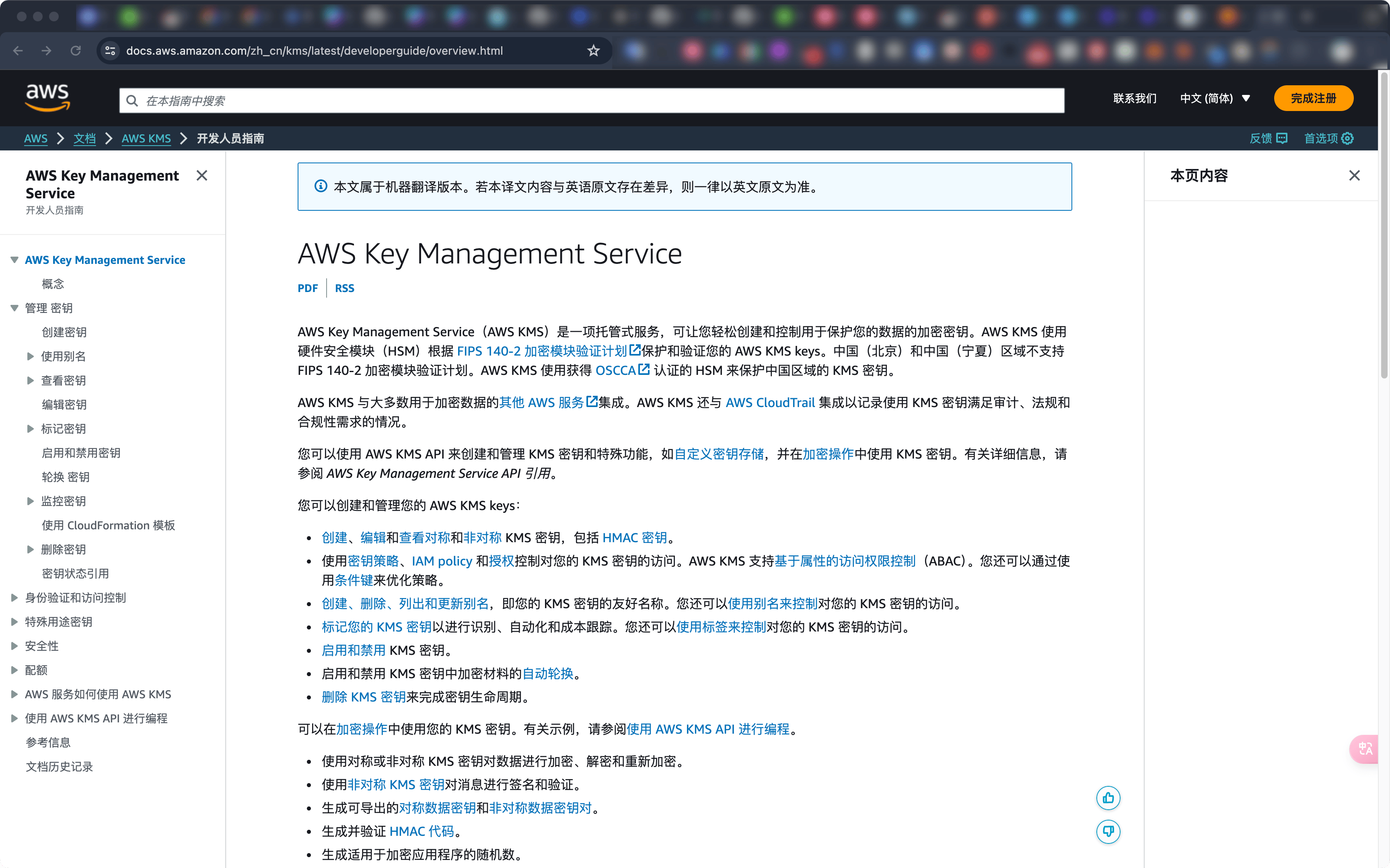Click the browser back arrow
Viewport: 1390px width, 868px height.
(19, 51)
